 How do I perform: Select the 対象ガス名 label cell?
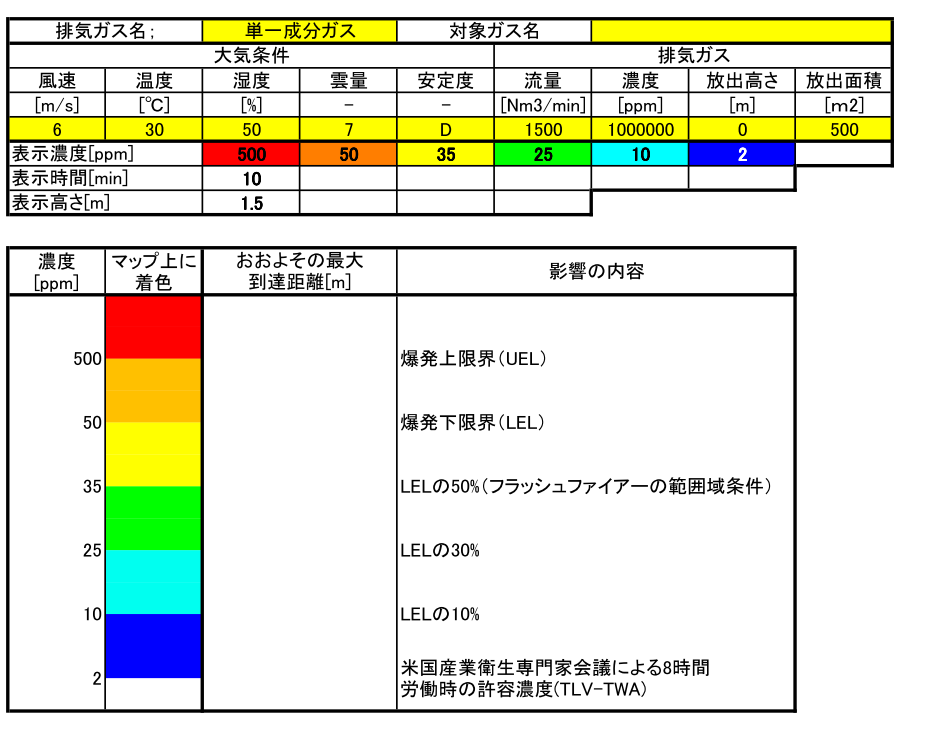[494, 31]
